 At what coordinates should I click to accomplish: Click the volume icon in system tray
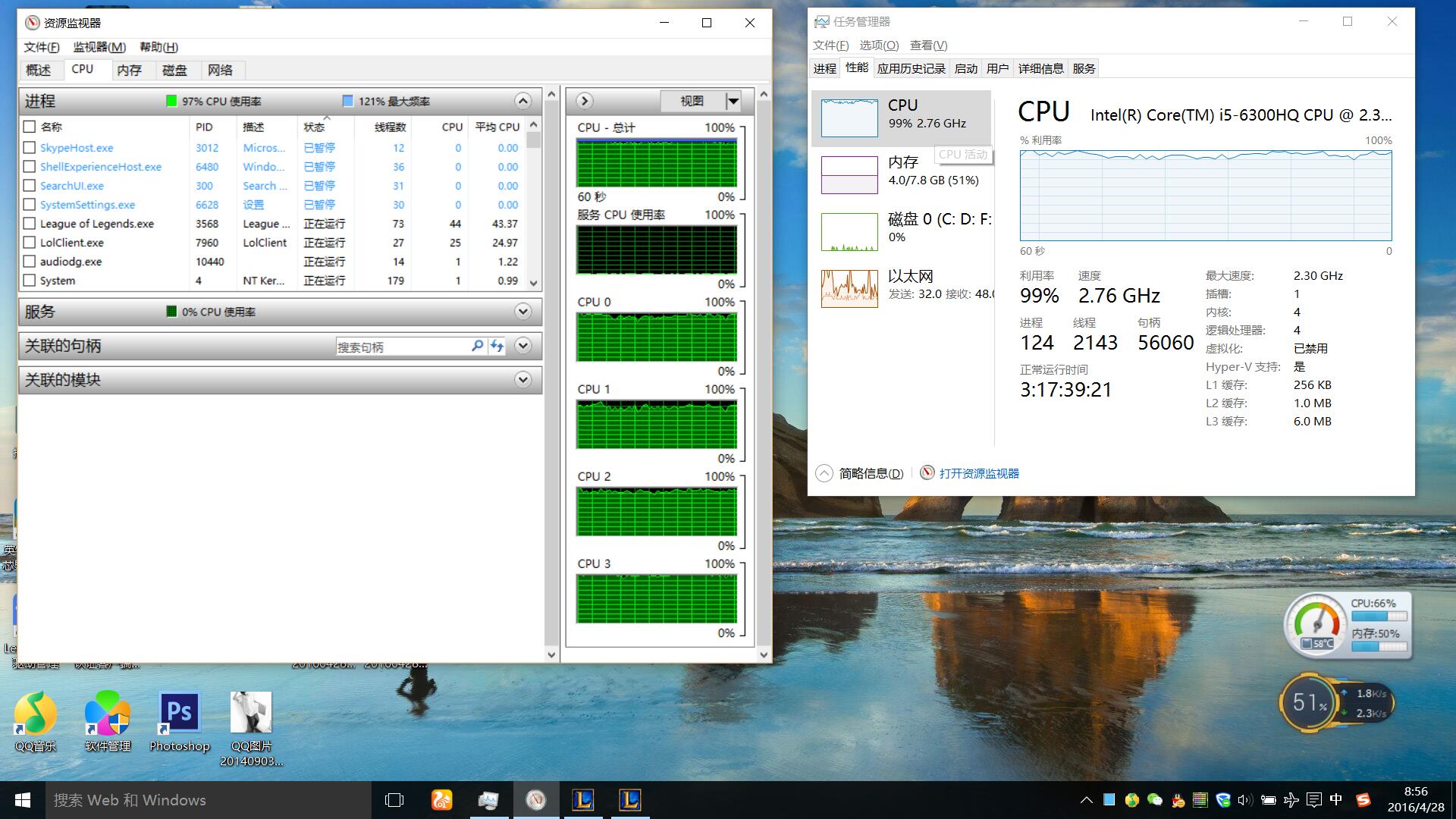1244,800
